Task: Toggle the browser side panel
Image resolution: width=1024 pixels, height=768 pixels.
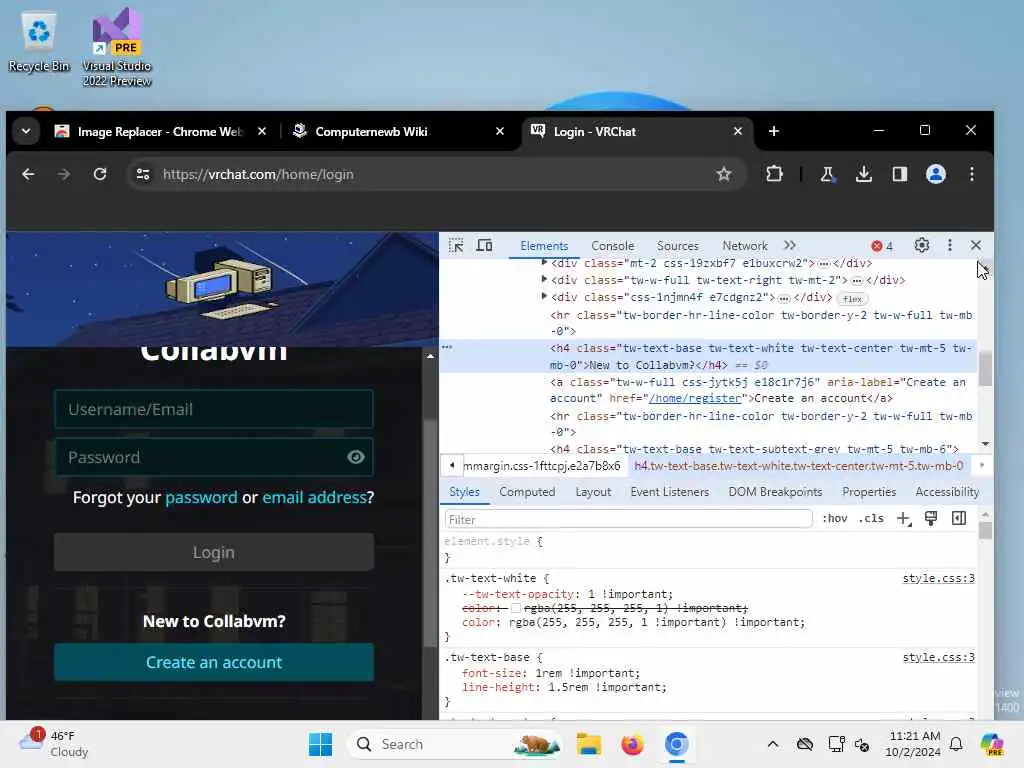Action: [900, 174]
